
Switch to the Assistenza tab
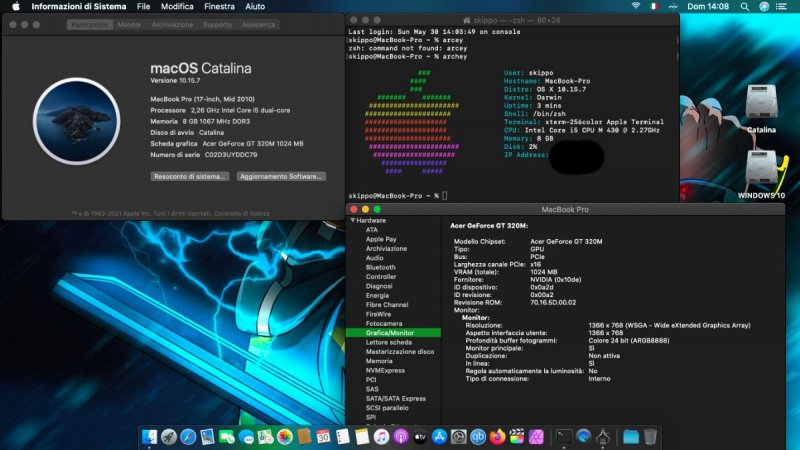pos(258,24)
